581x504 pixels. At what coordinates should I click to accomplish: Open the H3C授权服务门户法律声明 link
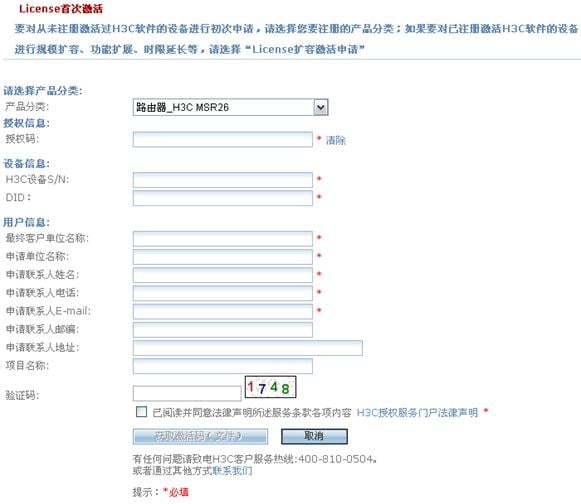417,412
